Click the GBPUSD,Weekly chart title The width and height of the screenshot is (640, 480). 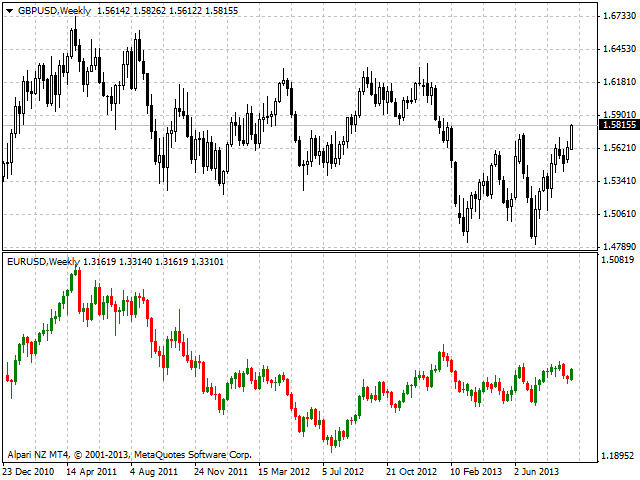54,11
